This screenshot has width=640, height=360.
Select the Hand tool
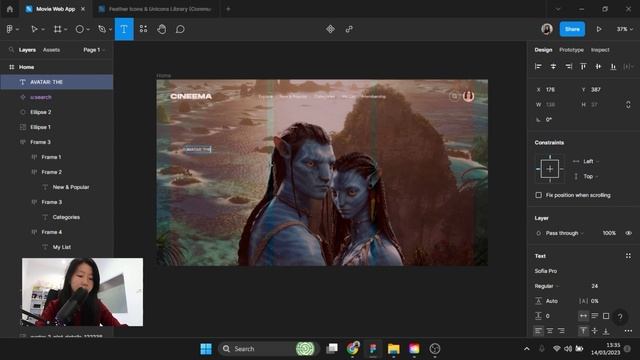(162, 29)
